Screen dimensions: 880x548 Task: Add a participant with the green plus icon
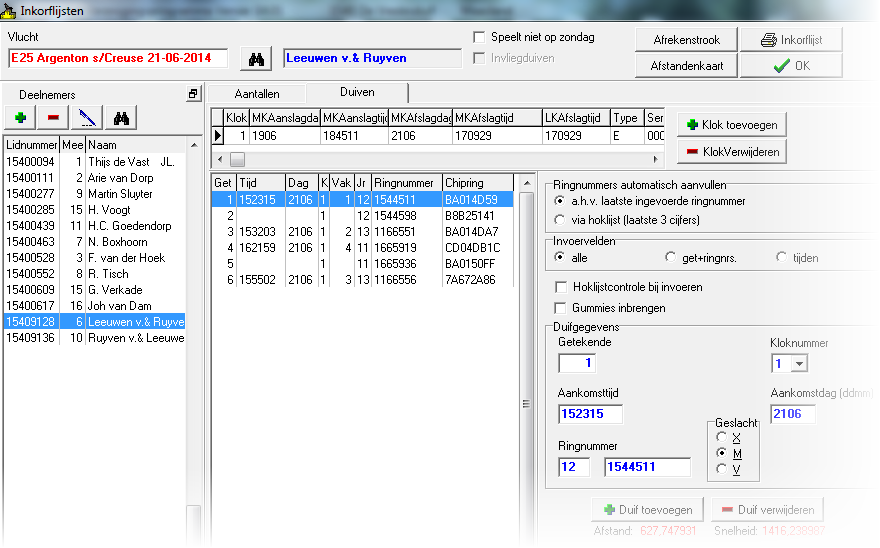coord(20,117)
